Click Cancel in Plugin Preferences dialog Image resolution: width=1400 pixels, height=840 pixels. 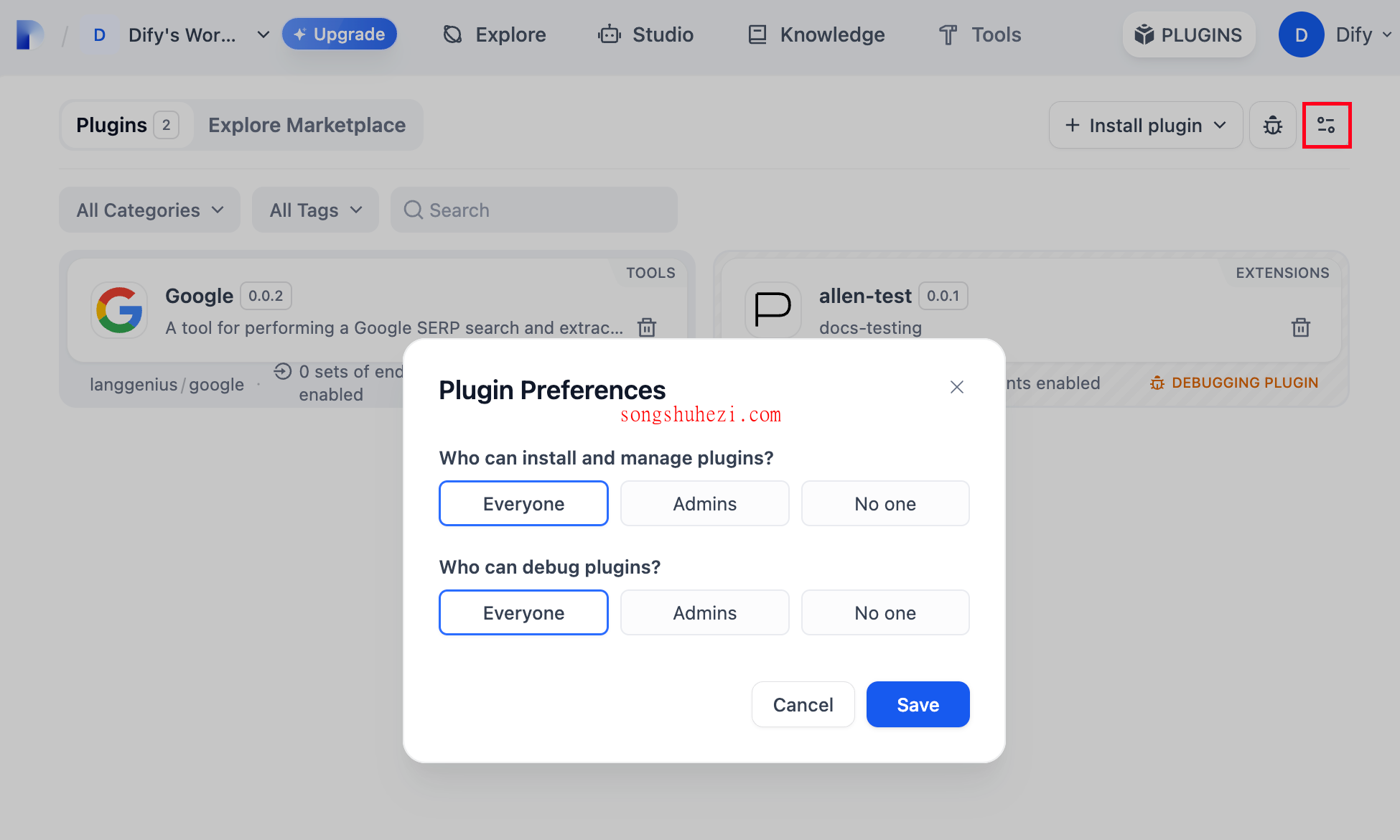click(804, 704)
